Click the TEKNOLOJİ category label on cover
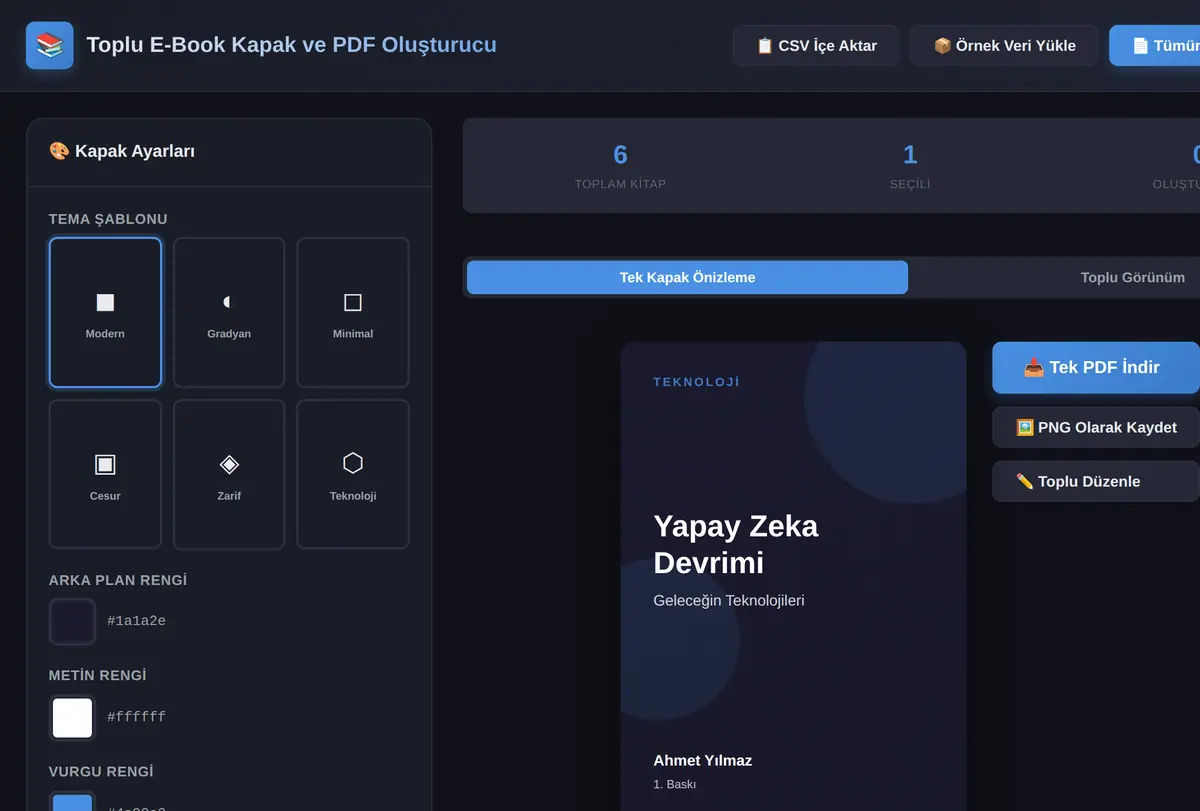This screenshot has width=1200, height=811. (697, 382)
